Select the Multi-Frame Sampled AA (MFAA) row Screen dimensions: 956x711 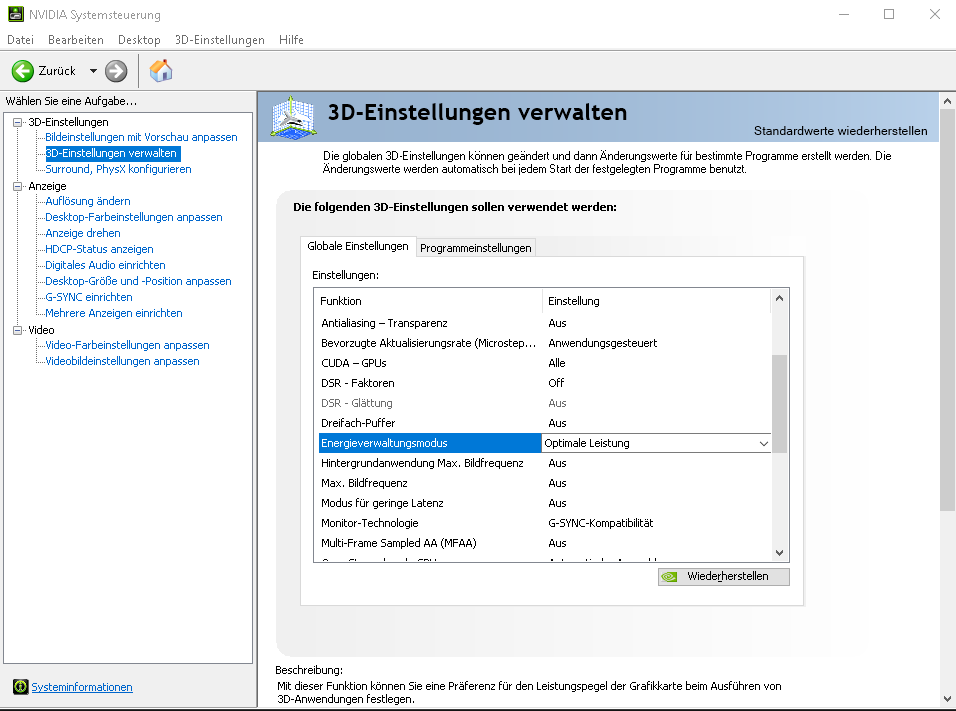click(x=544, y=543)
